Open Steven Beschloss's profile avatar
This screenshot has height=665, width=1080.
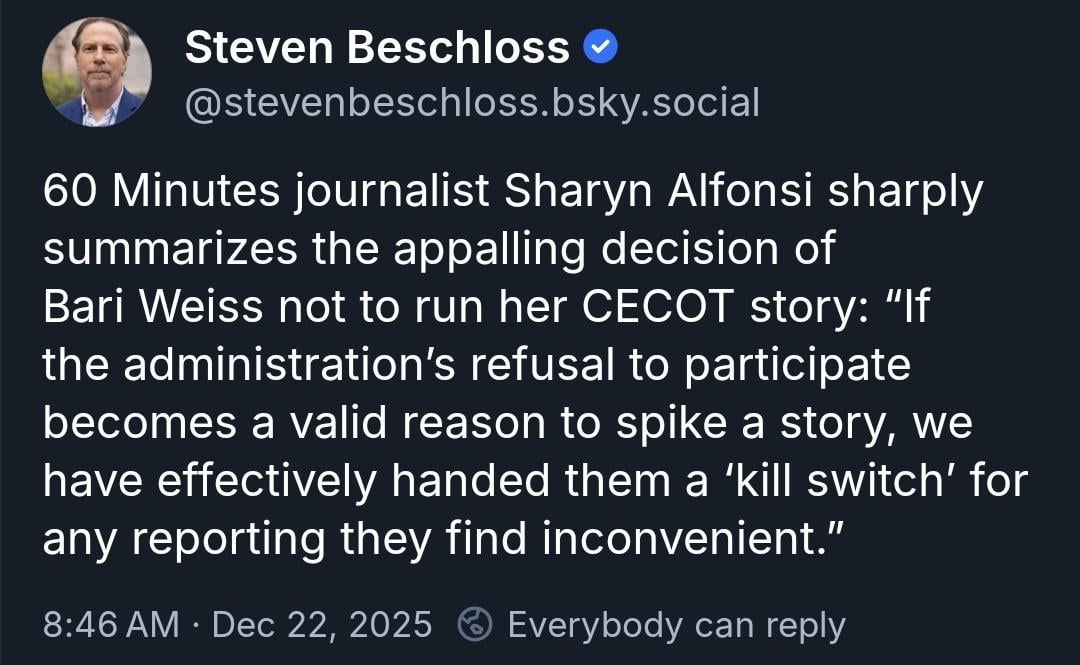click(97, 72)
